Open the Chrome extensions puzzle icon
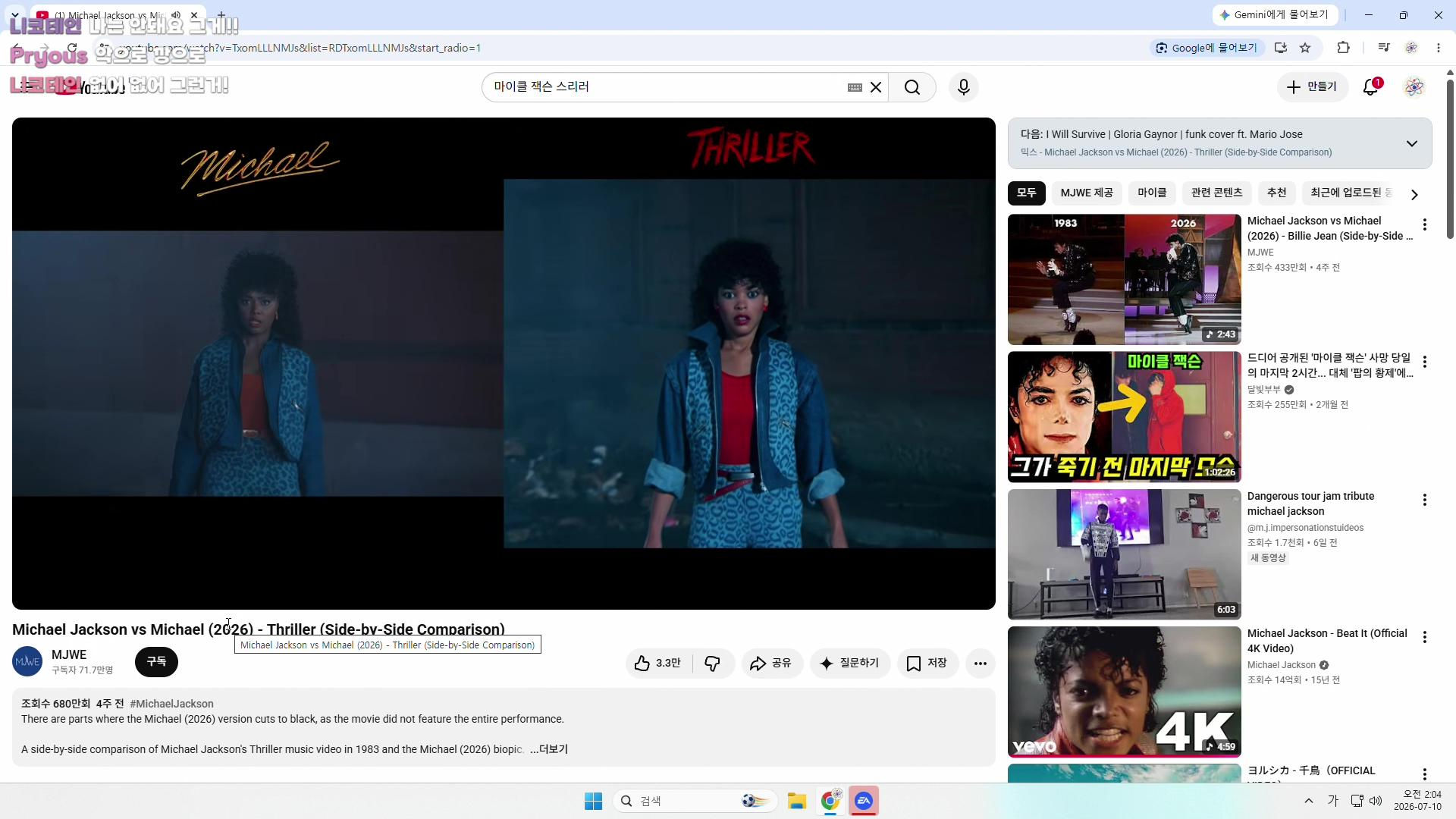 pyautogui.click(x=1343, y=48)
